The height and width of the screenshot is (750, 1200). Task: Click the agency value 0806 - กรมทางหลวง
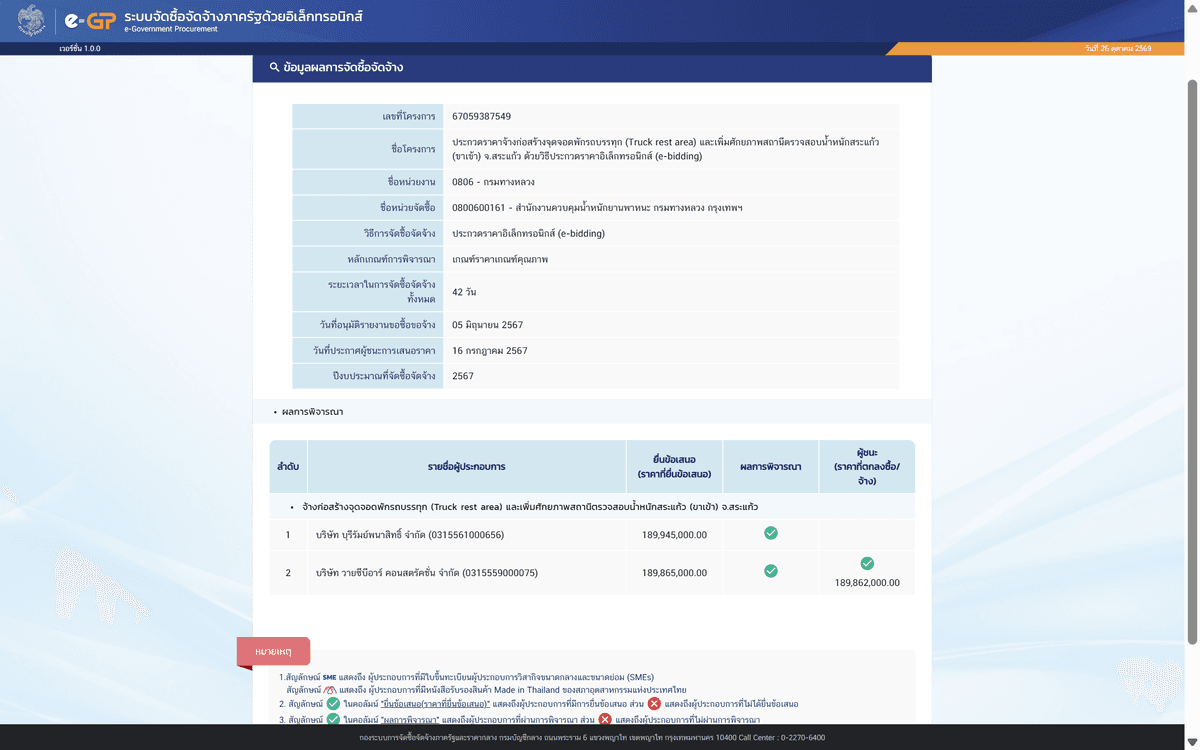(493, 182)
